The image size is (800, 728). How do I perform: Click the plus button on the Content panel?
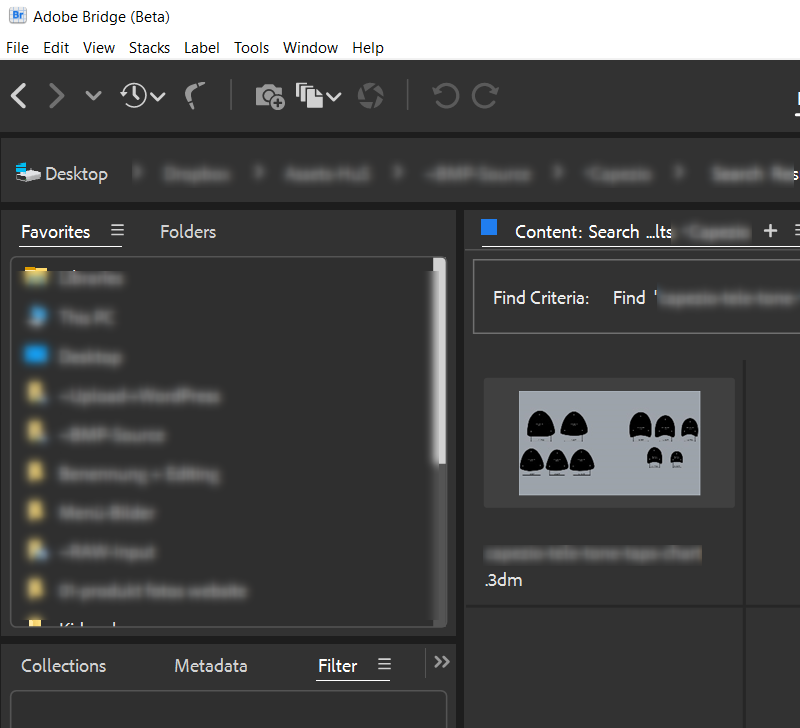pyautogui.click(x=770, y=230)
